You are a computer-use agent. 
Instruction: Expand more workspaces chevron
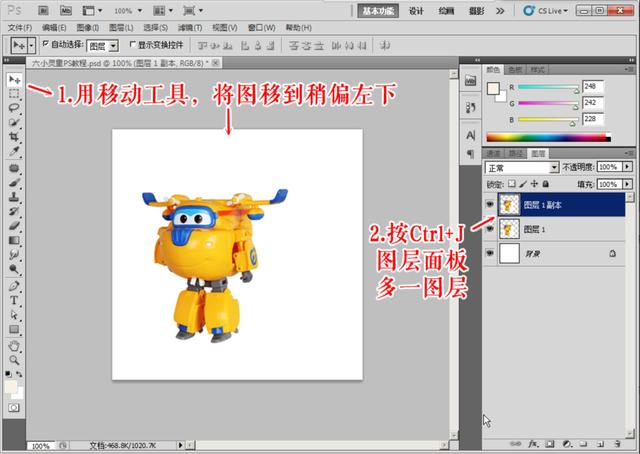click(x=500, y=11)
